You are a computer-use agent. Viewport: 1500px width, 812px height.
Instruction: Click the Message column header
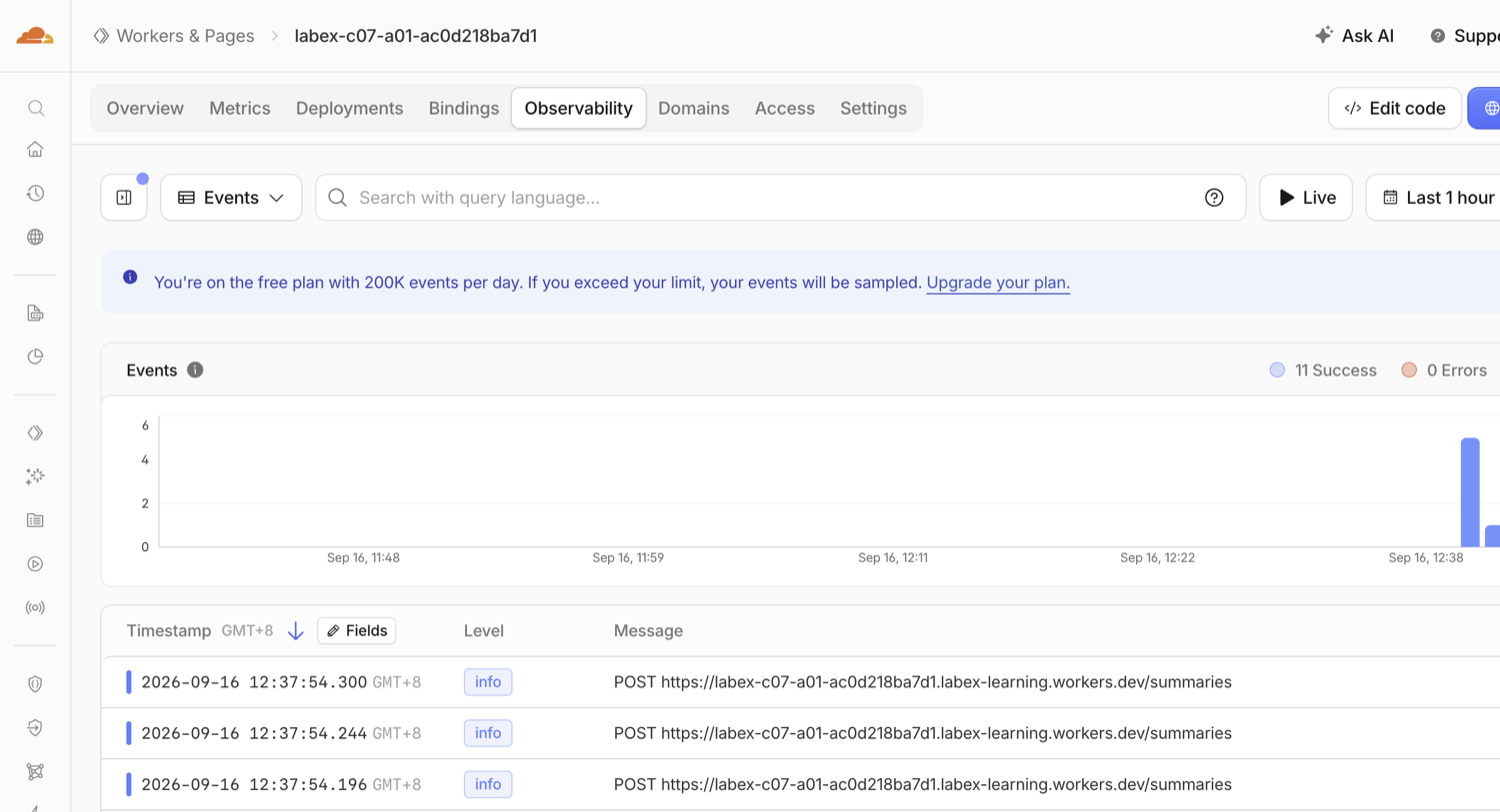pyautogui.click(x=648, y=631)
